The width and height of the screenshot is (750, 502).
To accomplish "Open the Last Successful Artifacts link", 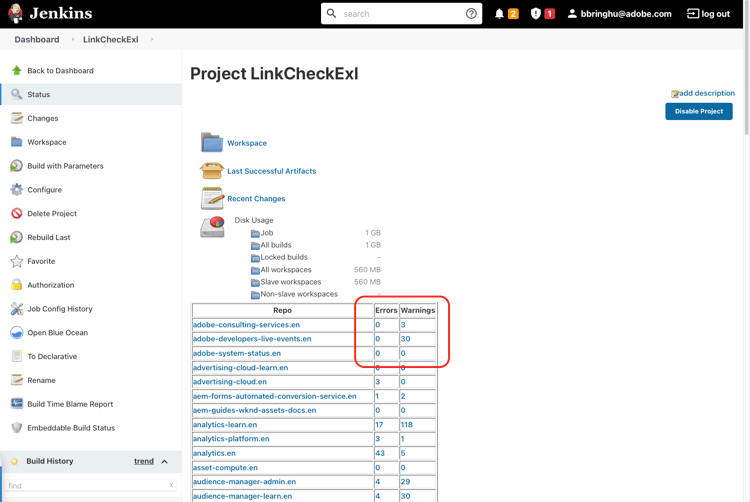I will (x=271, y=171).
